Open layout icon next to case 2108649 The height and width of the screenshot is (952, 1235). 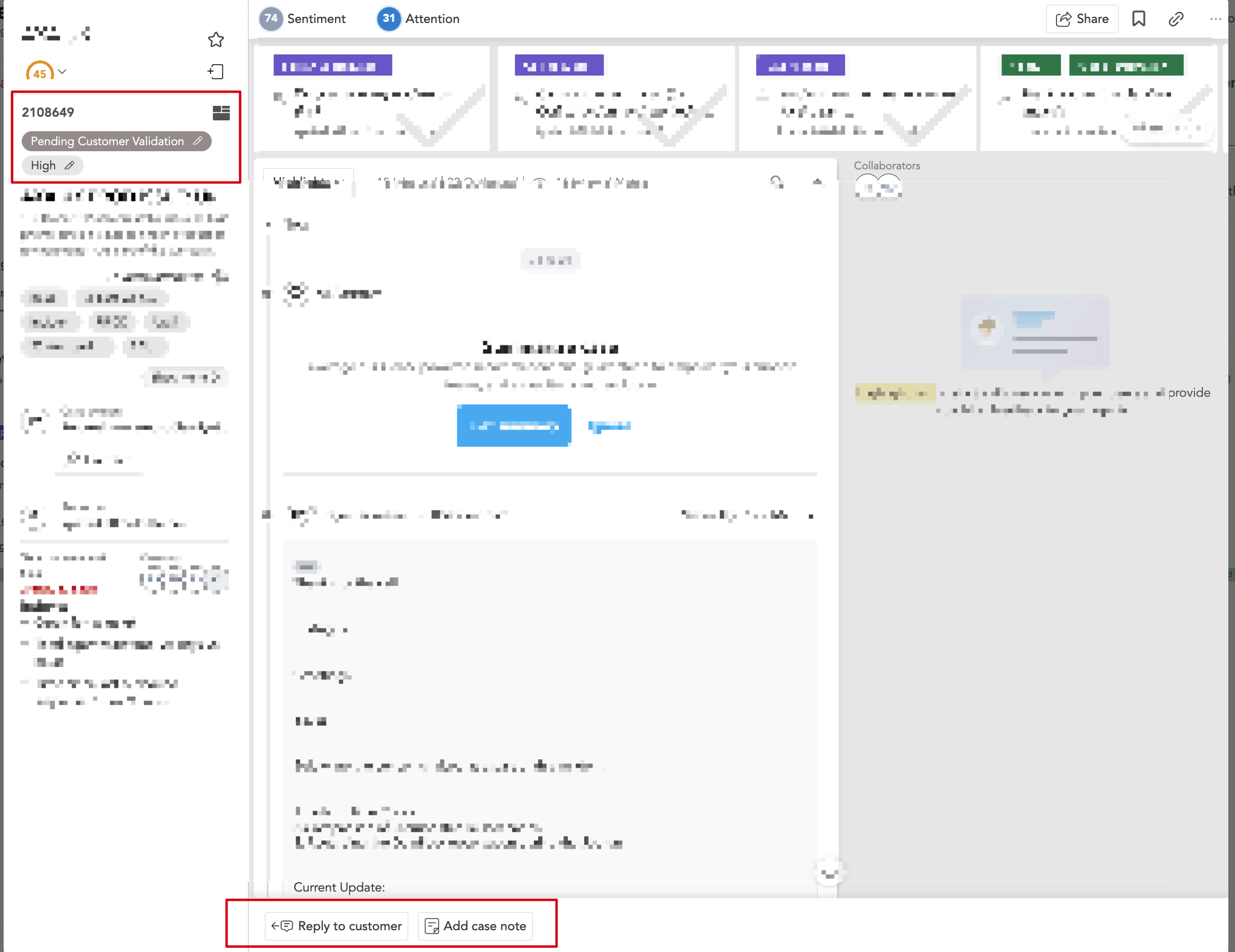pyautogui.click(x=221, y=112)
